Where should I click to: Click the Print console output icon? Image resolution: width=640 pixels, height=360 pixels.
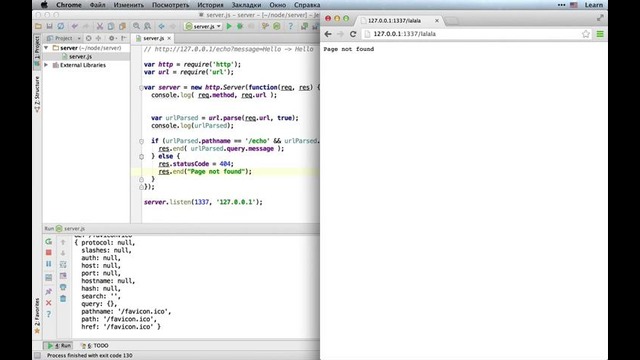(x=63, y=287)
